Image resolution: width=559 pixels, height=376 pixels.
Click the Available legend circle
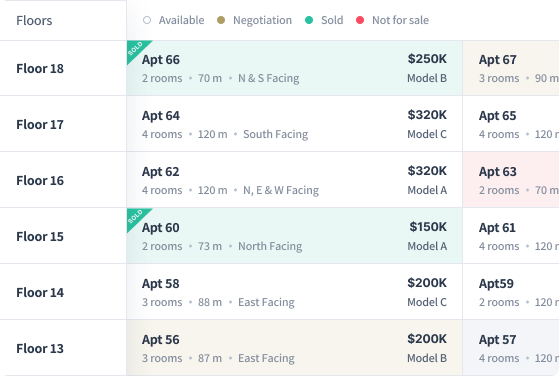click(147, 20)
